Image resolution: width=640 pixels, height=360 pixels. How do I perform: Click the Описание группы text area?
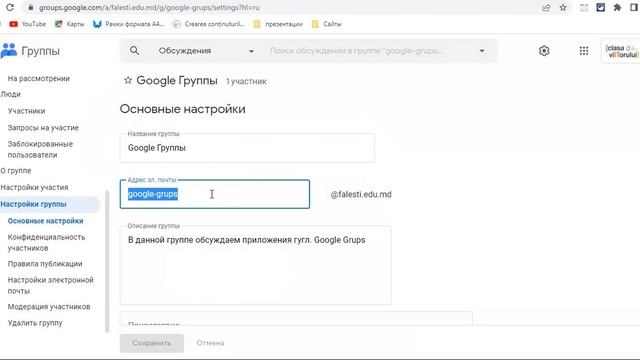tap(256, 265)
